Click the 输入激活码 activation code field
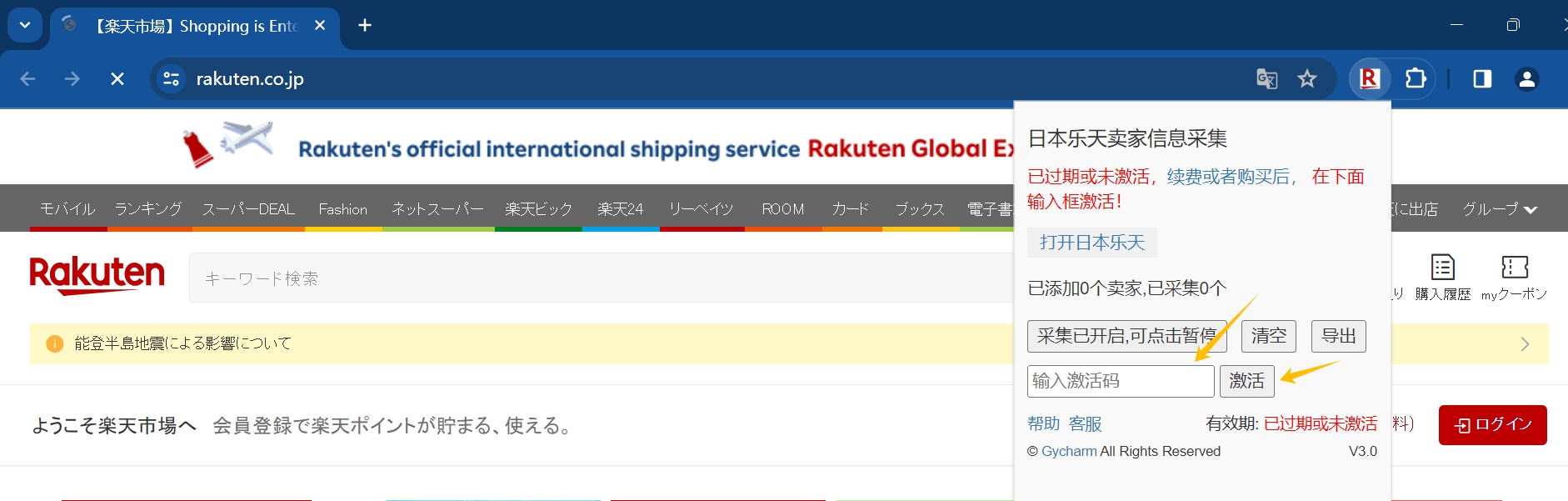 (x=1121, y=381)
